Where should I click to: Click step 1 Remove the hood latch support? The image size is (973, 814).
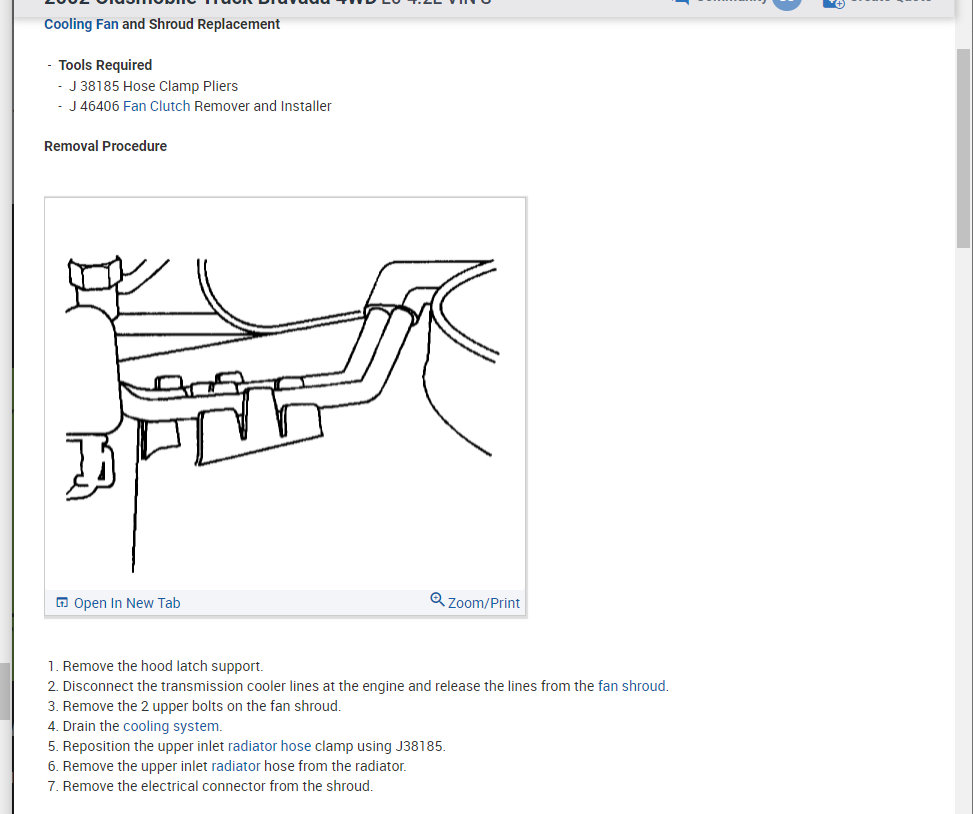click(x=163, y=666)
